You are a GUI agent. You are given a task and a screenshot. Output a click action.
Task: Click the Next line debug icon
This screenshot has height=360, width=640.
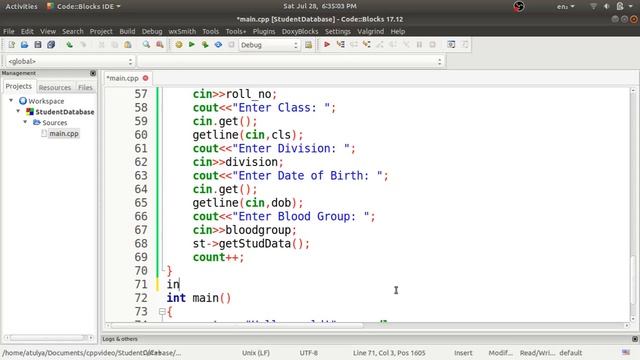tap(353, 45)
